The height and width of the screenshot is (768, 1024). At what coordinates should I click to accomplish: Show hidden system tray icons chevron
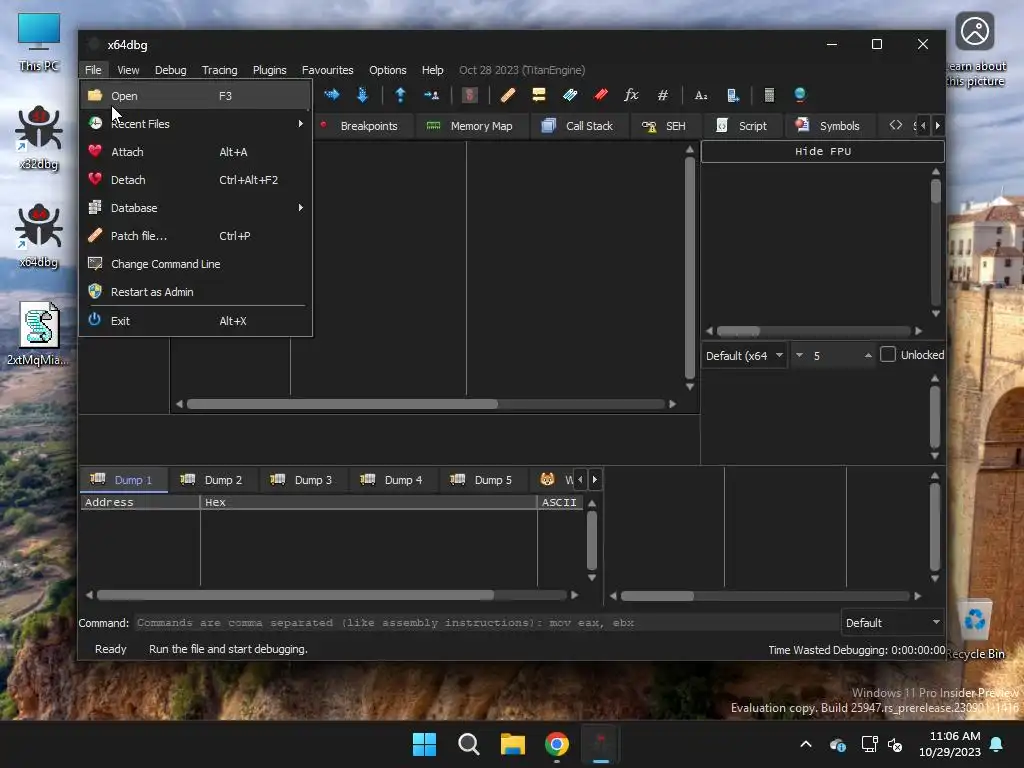[x=806, y=744]
